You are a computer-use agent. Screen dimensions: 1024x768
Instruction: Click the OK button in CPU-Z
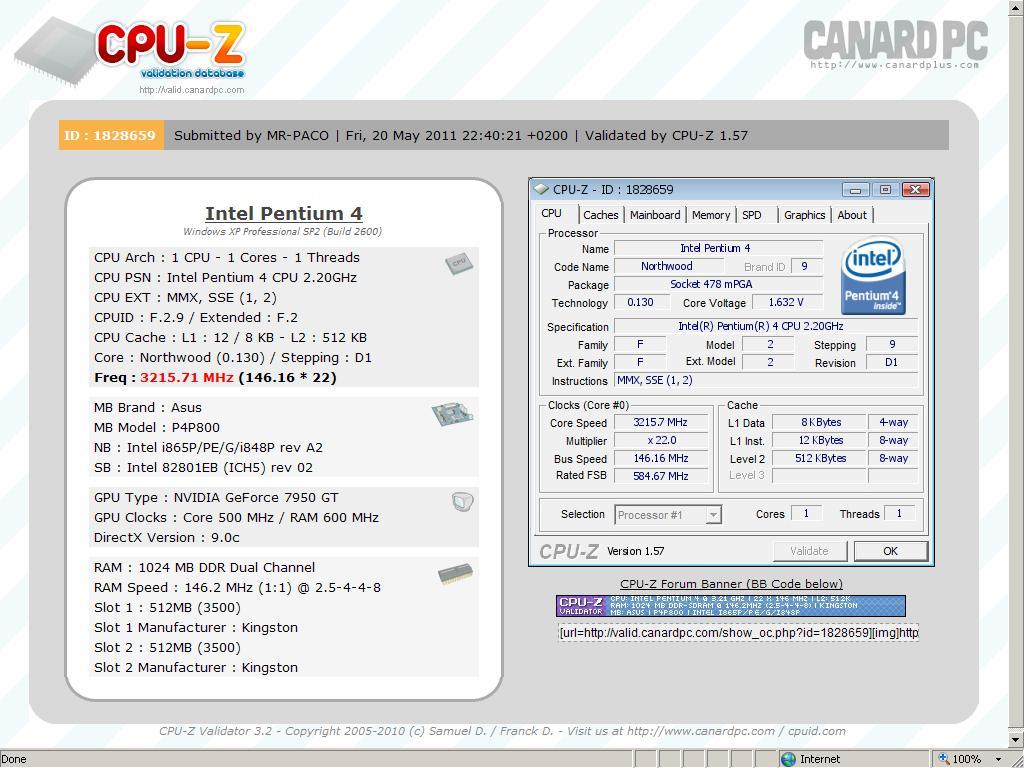(891, 551)
